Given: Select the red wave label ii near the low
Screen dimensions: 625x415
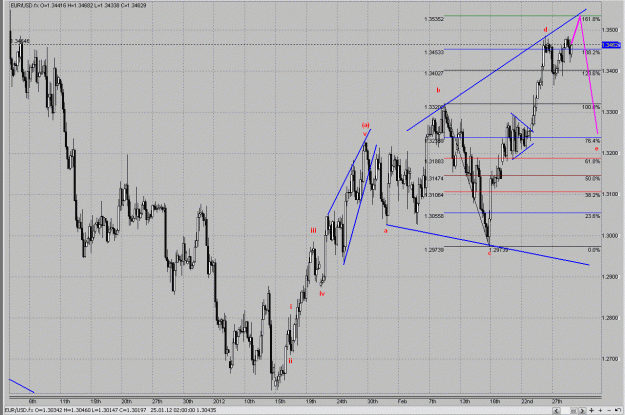Looking at the screenshot, I should point(291,361).
